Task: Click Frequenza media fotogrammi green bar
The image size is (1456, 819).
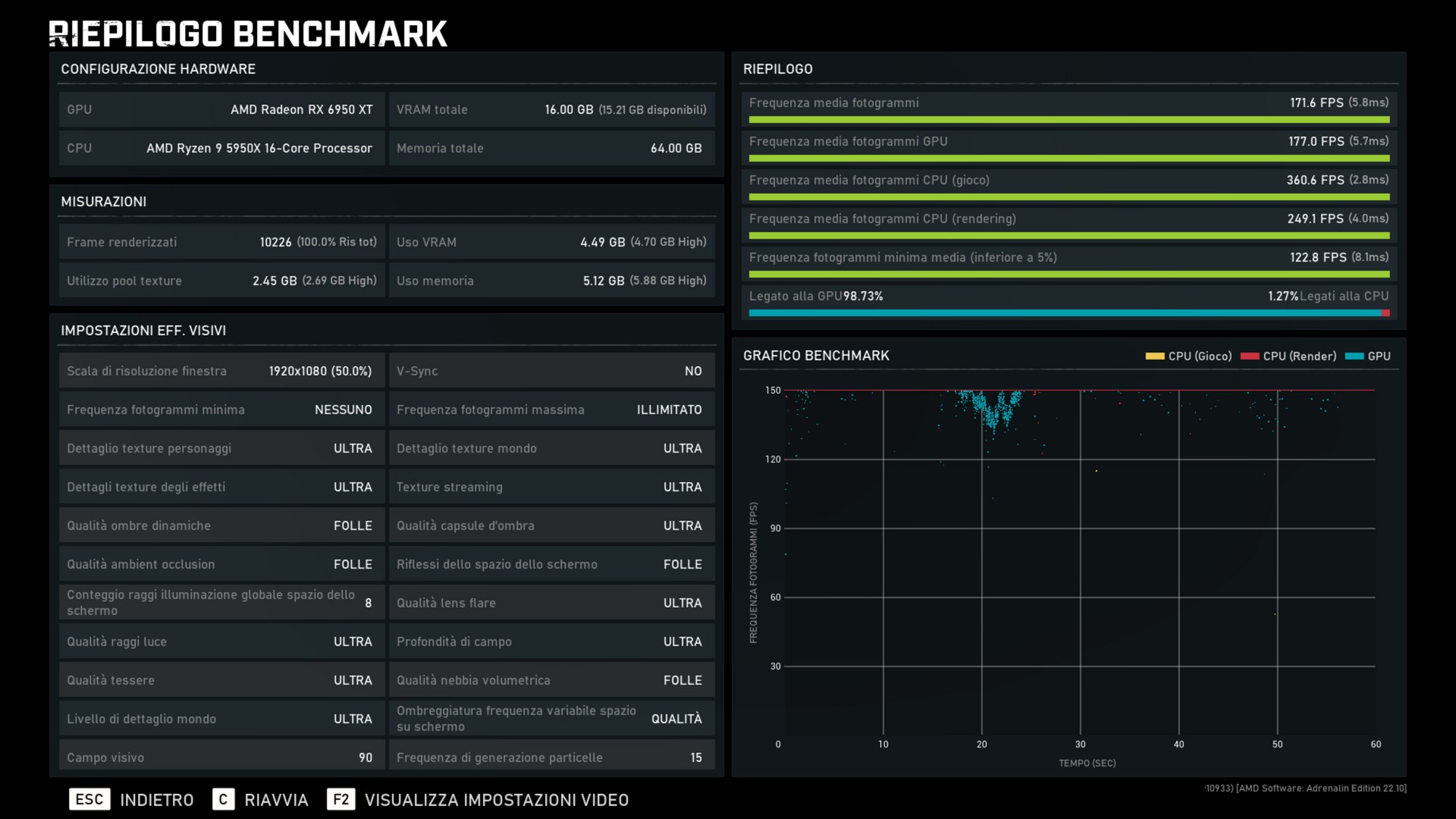Action: (1068, 120)
